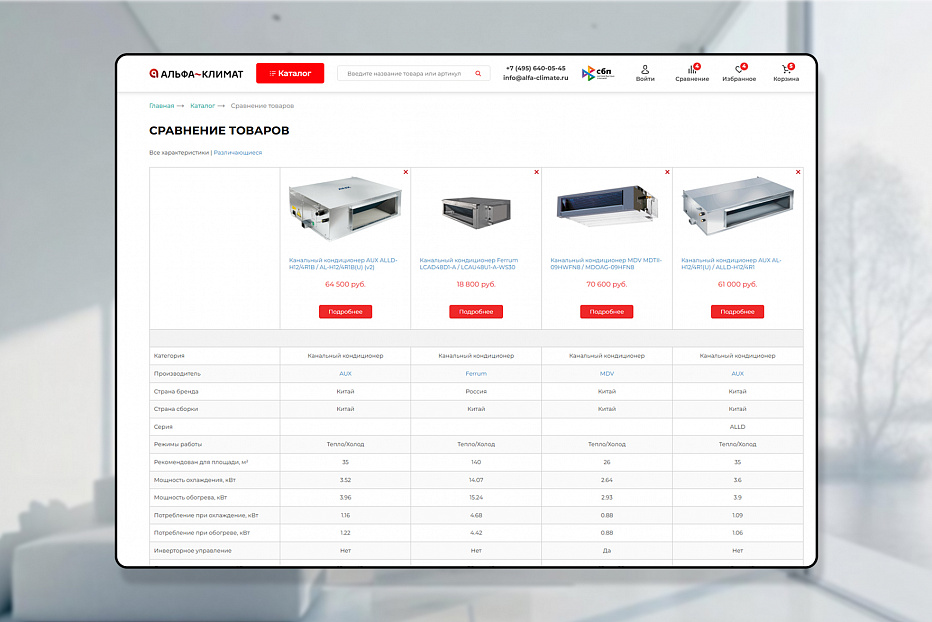
Task: Click Подробнее under the 61 000 руб. product
Action: pyautogui.click(x=738, y=312)
